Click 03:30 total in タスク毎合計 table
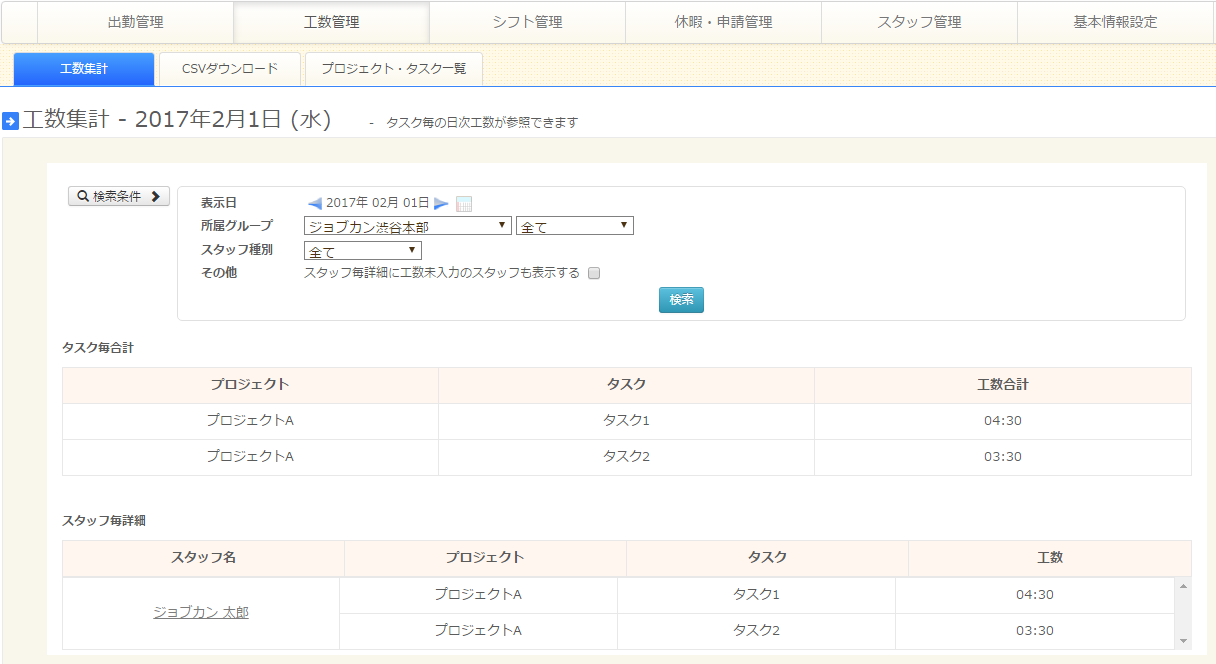Viewport: 1216px width, 664px height. point(1003,457)
